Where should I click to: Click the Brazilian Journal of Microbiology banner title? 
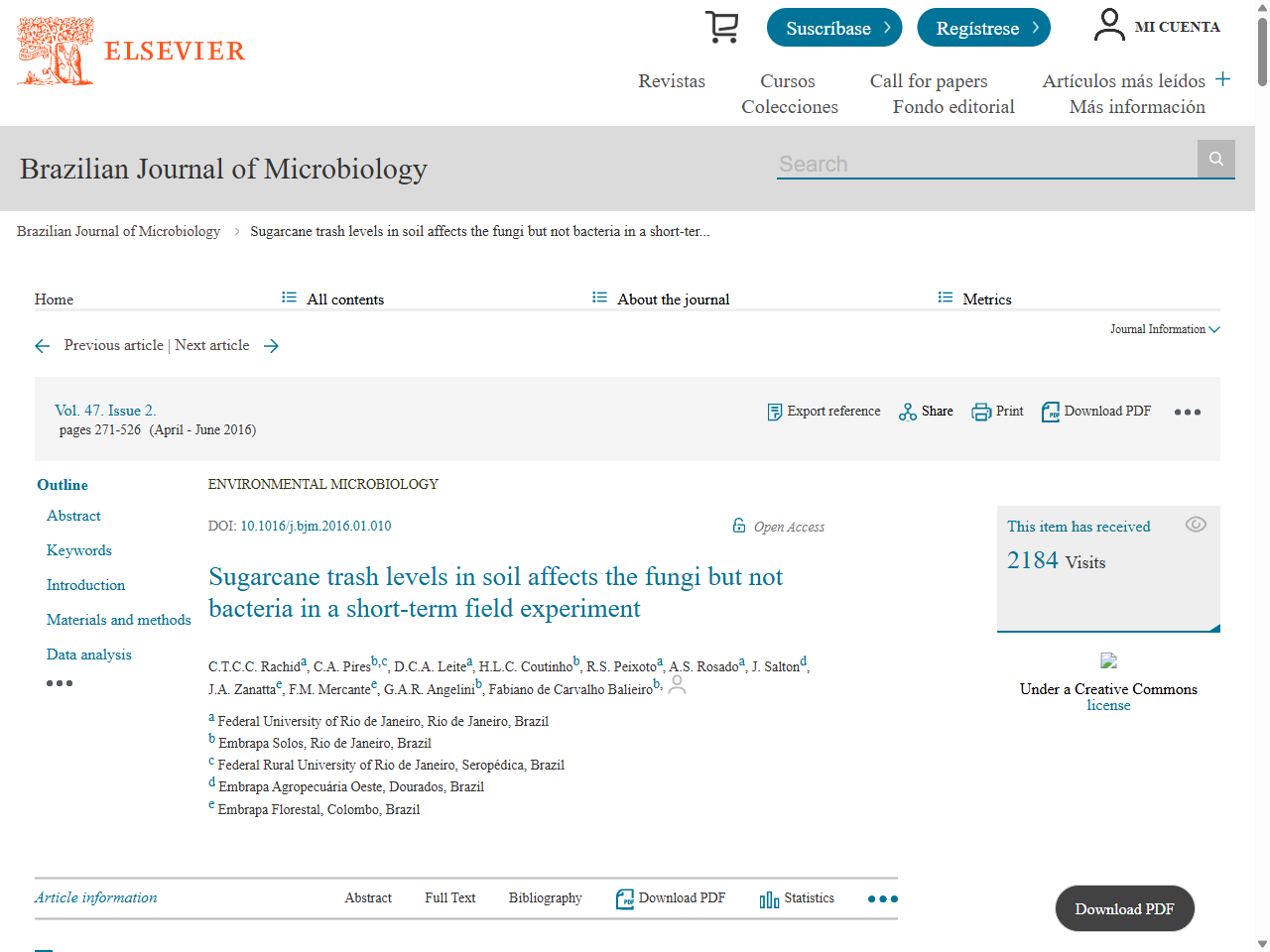(223, 169)
